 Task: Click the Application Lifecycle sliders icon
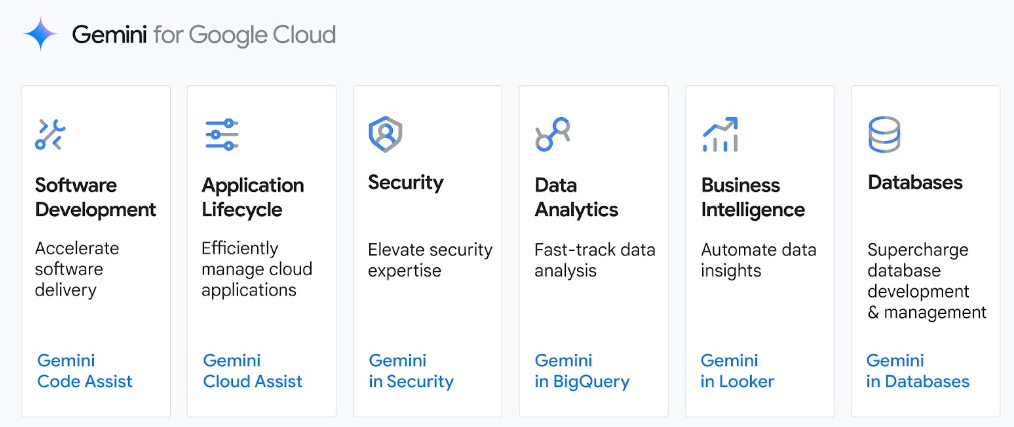coord(221,134)
